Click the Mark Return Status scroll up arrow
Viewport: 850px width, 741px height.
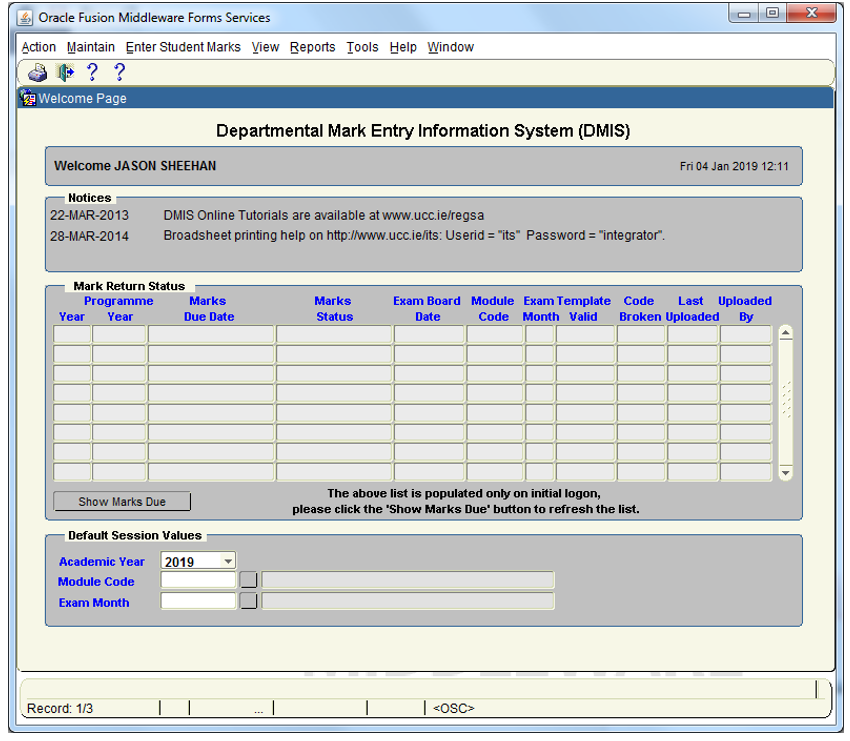coord(785,334)
